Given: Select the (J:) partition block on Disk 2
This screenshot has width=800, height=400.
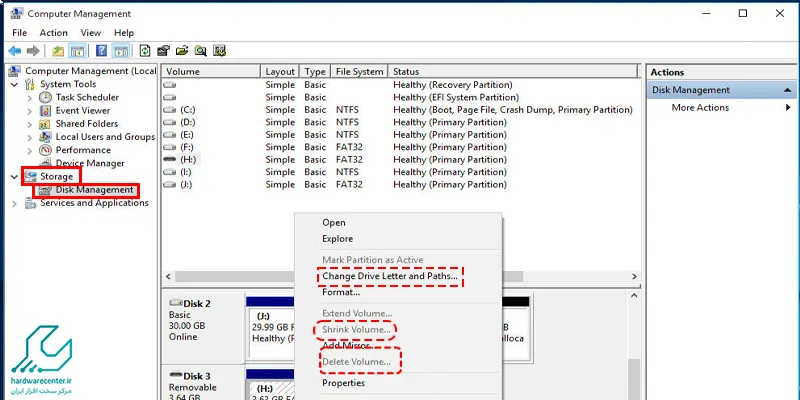Looking at the screenshot, I should [x=271, y=327].
